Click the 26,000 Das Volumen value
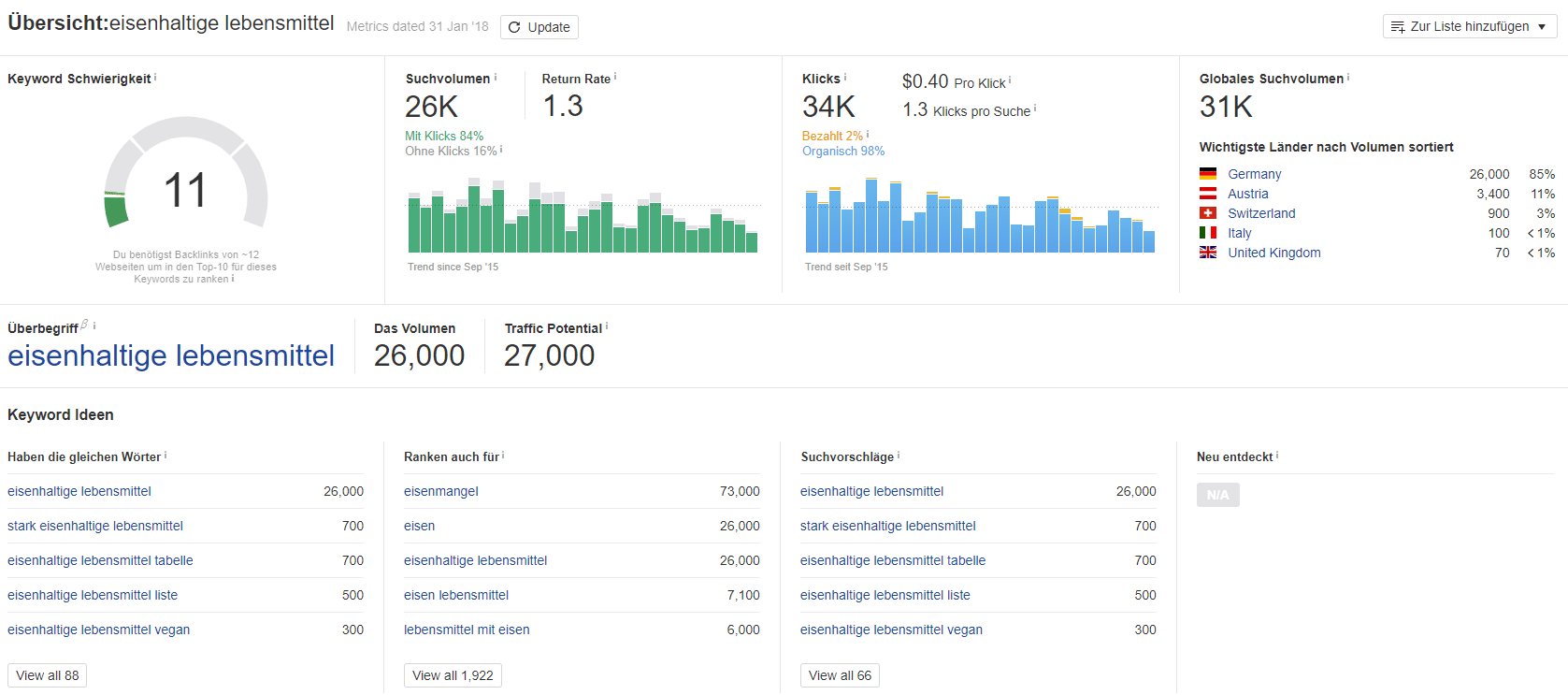1568x695 pixels. pos(419,355)
